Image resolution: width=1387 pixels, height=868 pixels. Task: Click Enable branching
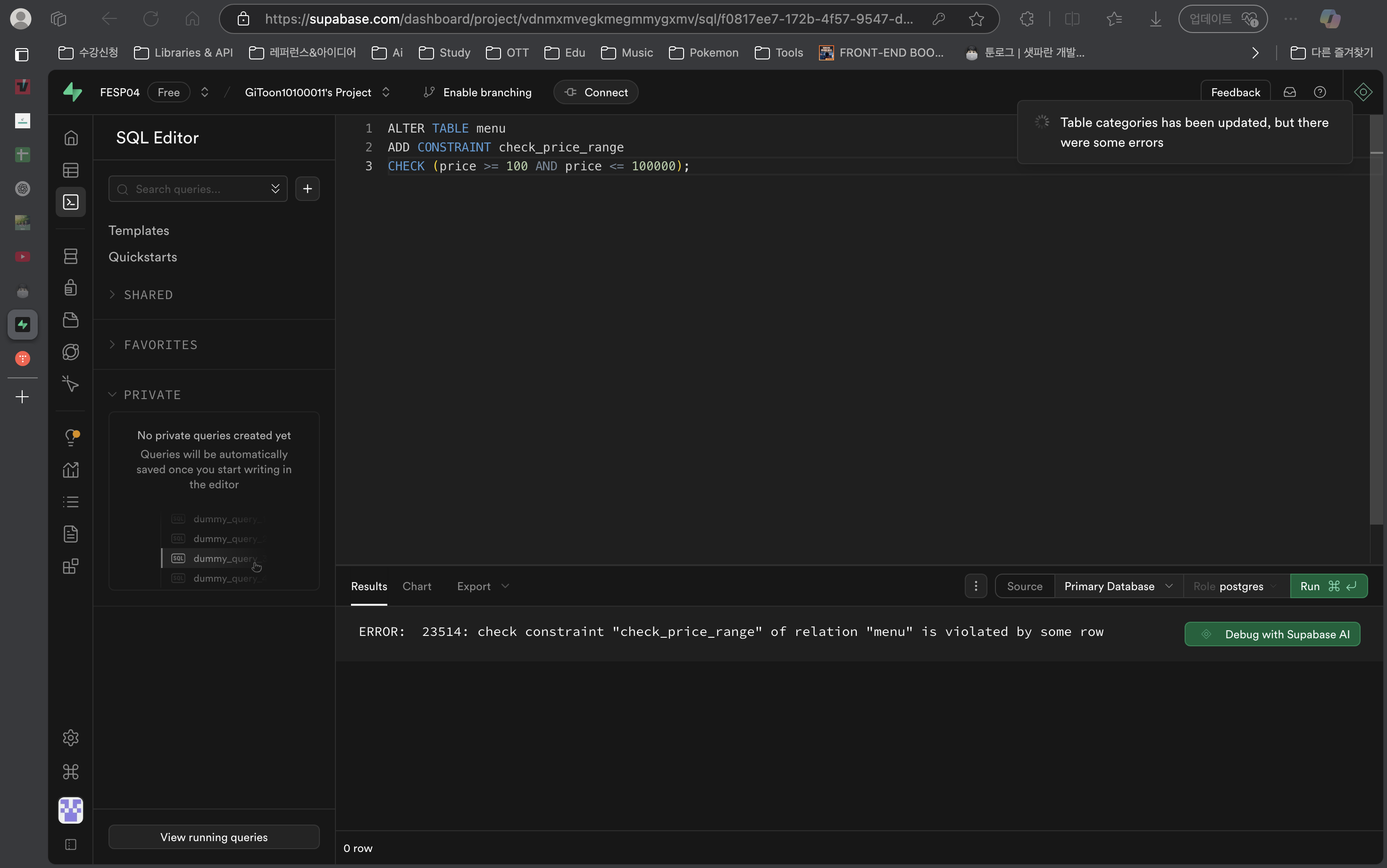point(477,92)
